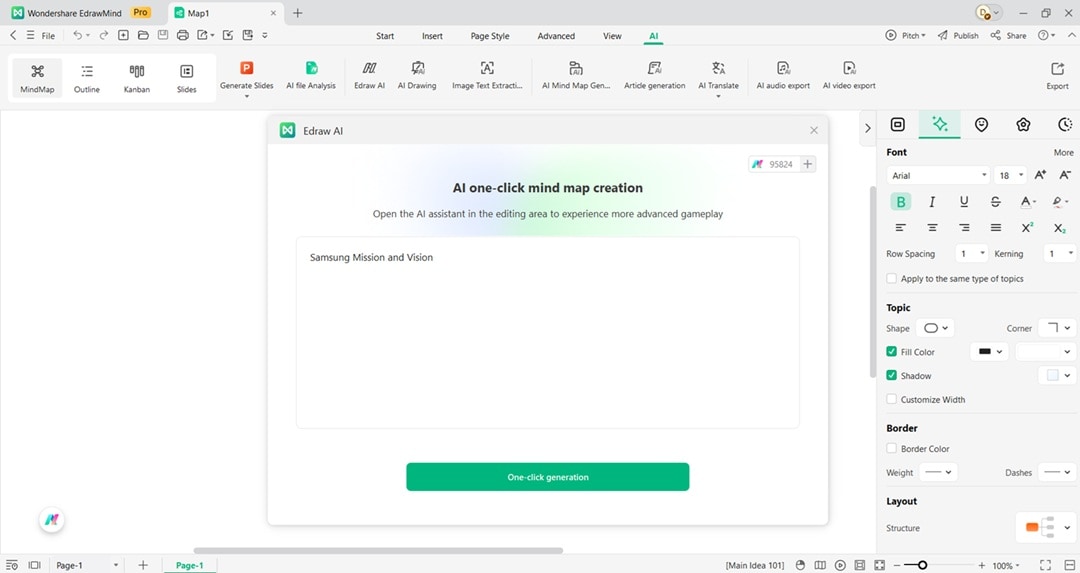Screen dimensions: 1080x573
Task: Open the AI style panel tab
Action: 939,124
